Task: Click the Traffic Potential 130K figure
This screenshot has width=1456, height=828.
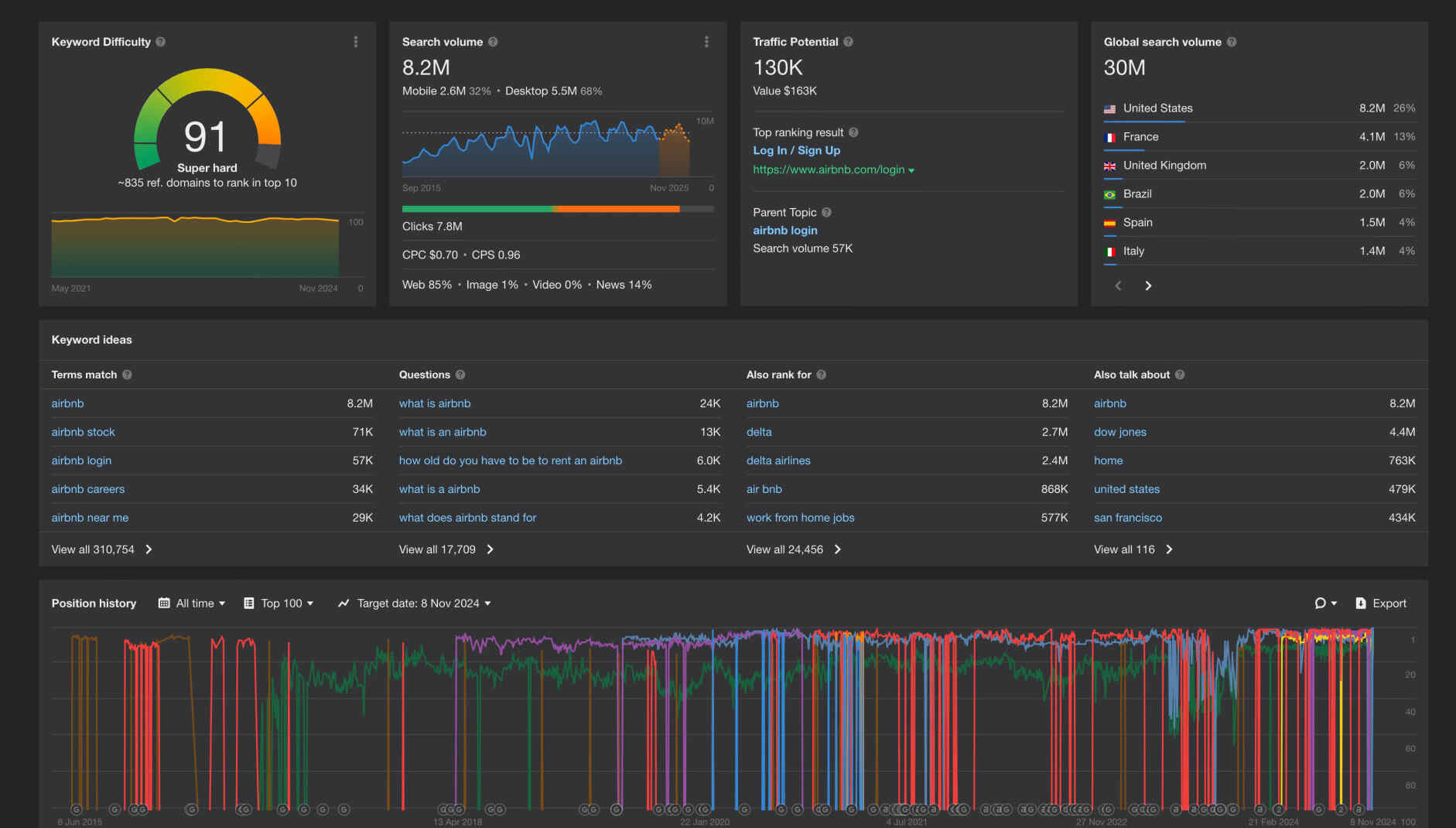Action: tap(778, 68)
